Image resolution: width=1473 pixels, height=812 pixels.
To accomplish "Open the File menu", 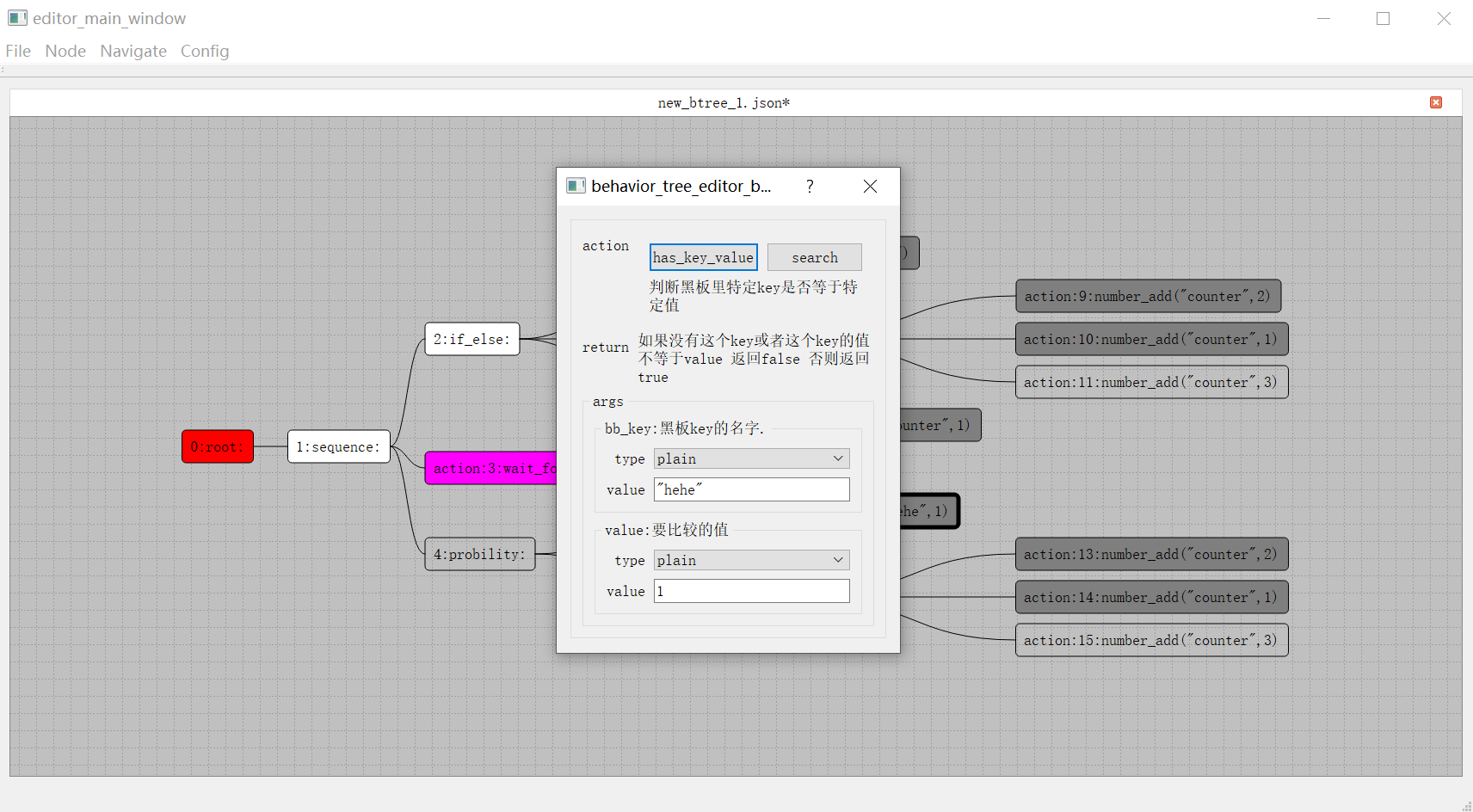I will click(18, 51).
